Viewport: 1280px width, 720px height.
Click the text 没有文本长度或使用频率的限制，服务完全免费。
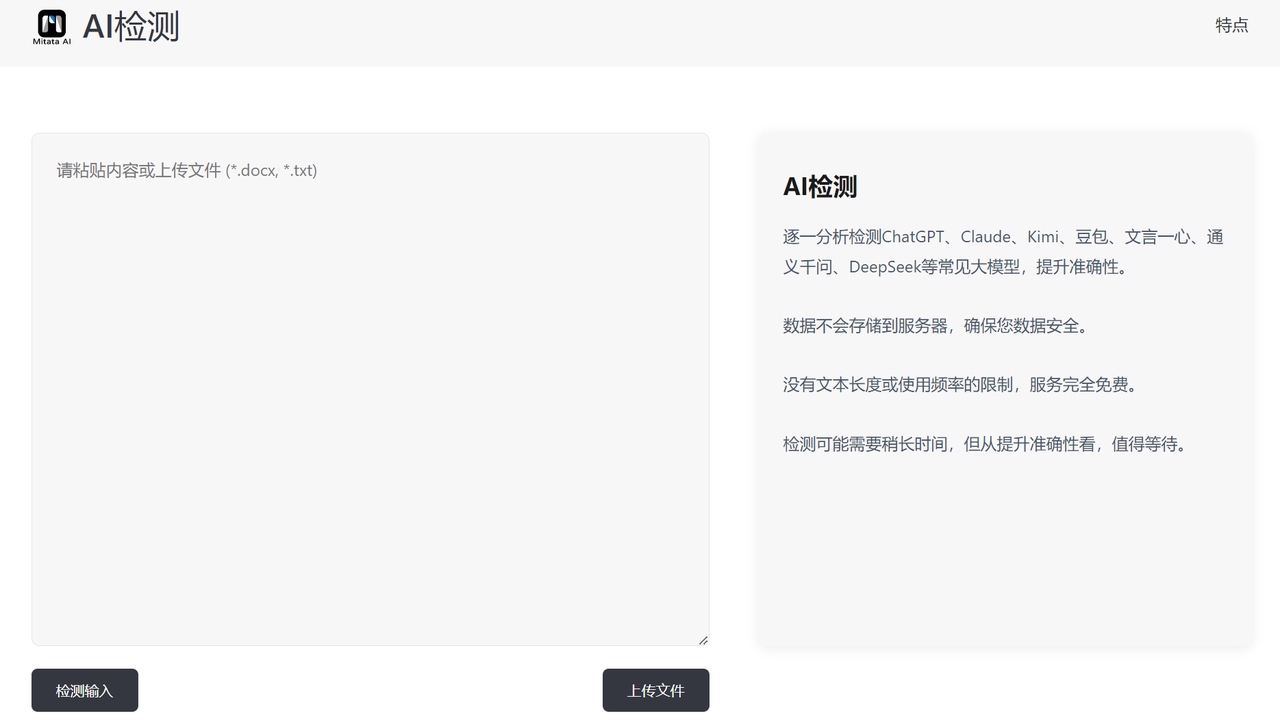point(960,385)
